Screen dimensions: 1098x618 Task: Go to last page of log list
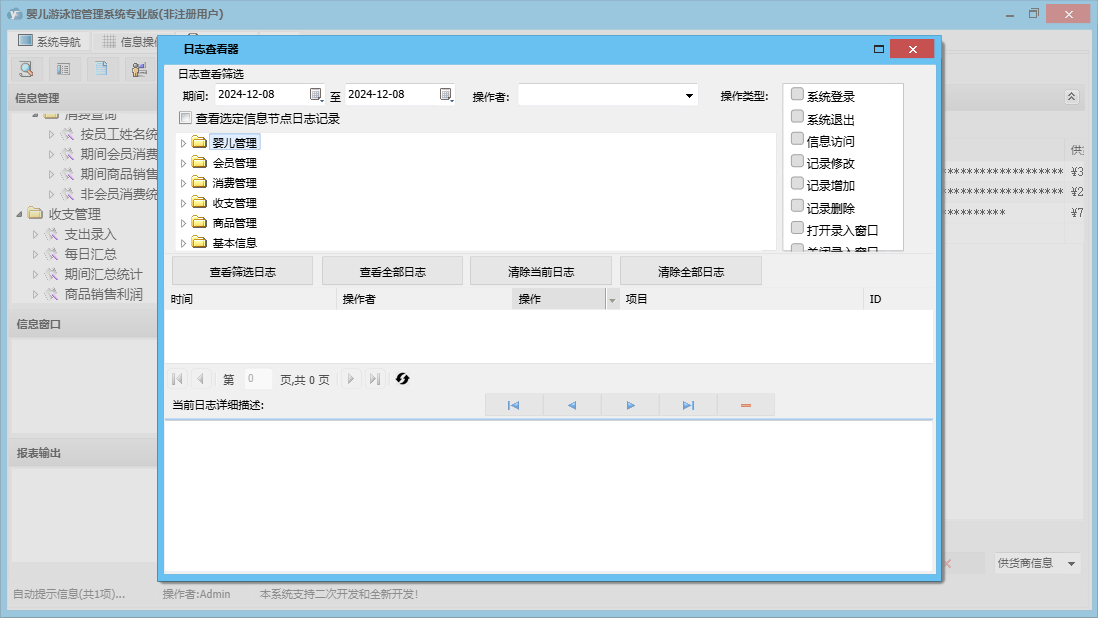(x=375, y=379)
